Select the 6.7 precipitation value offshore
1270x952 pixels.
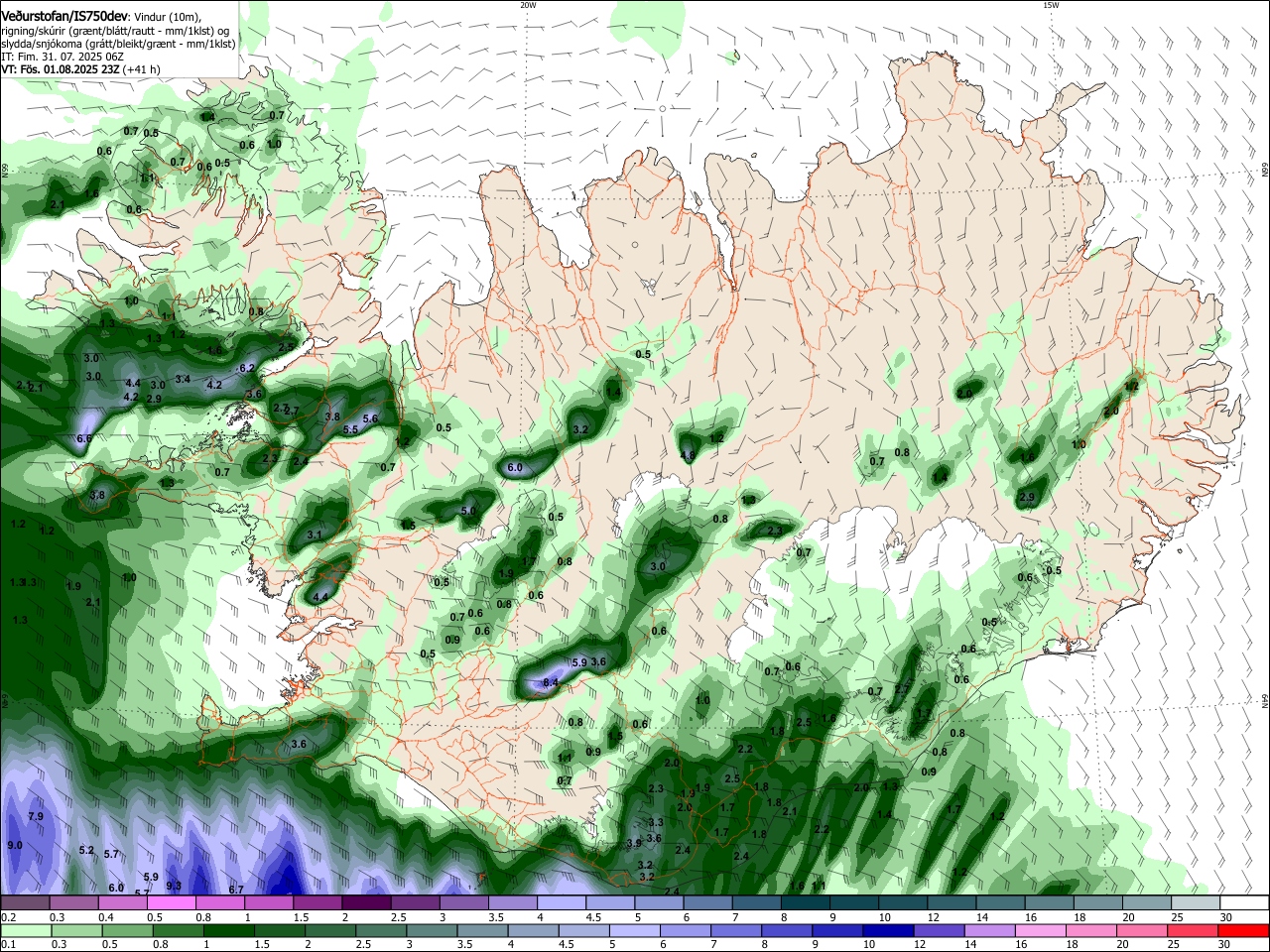[236, 890]
